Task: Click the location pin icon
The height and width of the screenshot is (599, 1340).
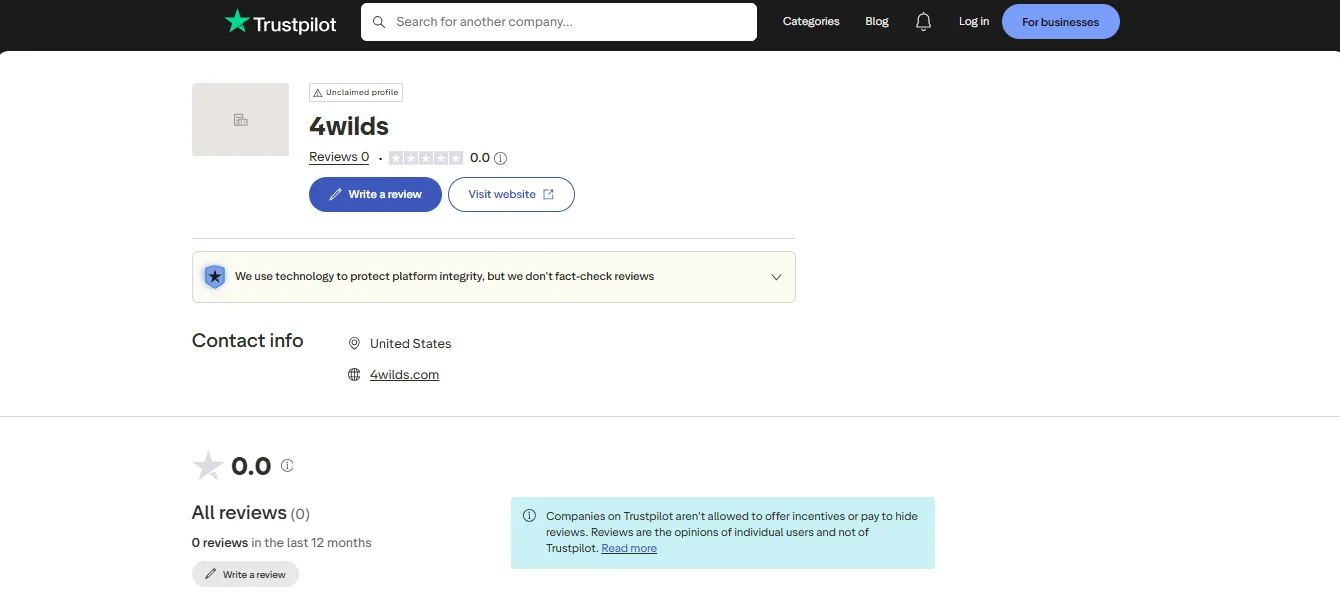Action: tap(354, 344)
